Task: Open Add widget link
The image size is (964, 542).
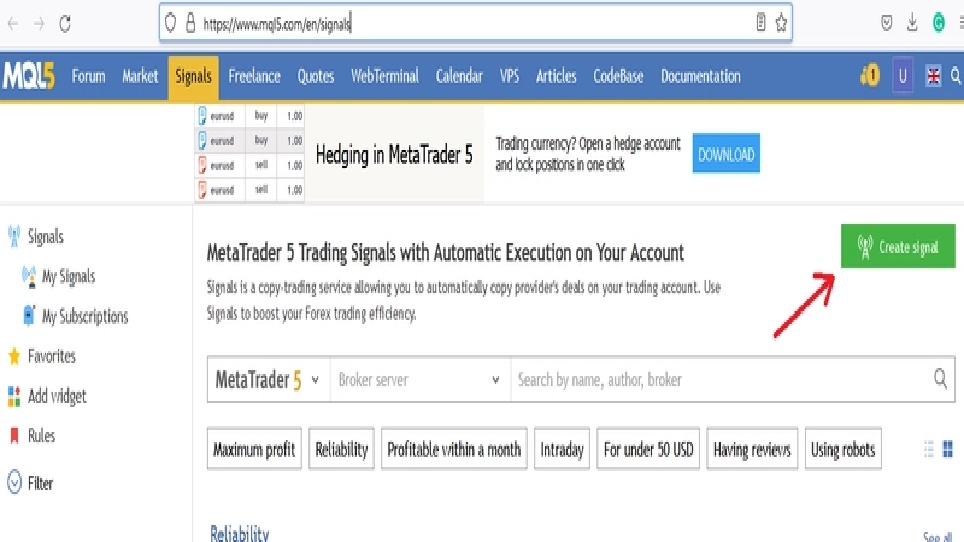Action: [x=57, y=396]
